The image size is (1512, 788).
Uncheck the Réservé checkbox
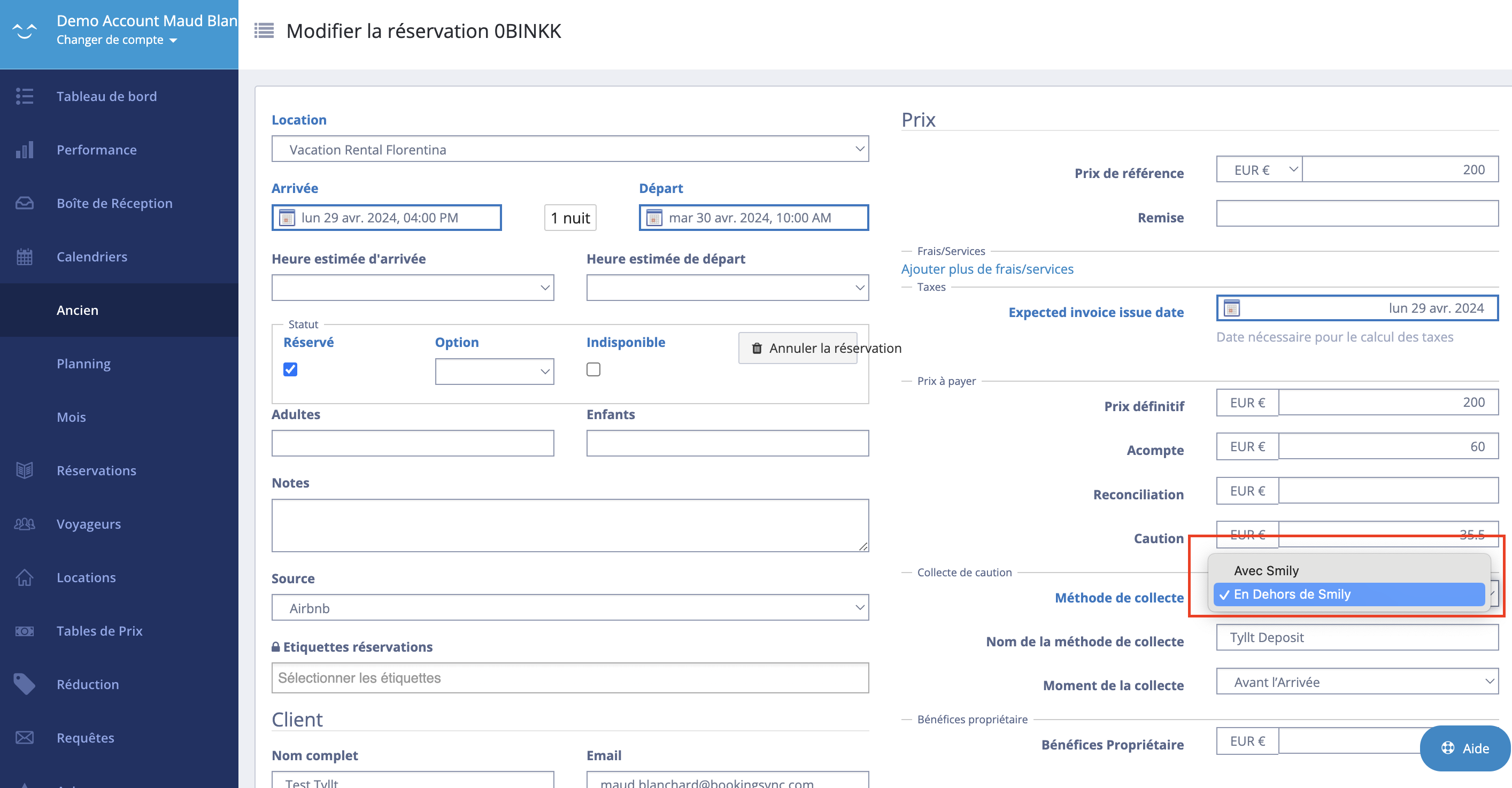pyautogui.click(x=290, y=369)
